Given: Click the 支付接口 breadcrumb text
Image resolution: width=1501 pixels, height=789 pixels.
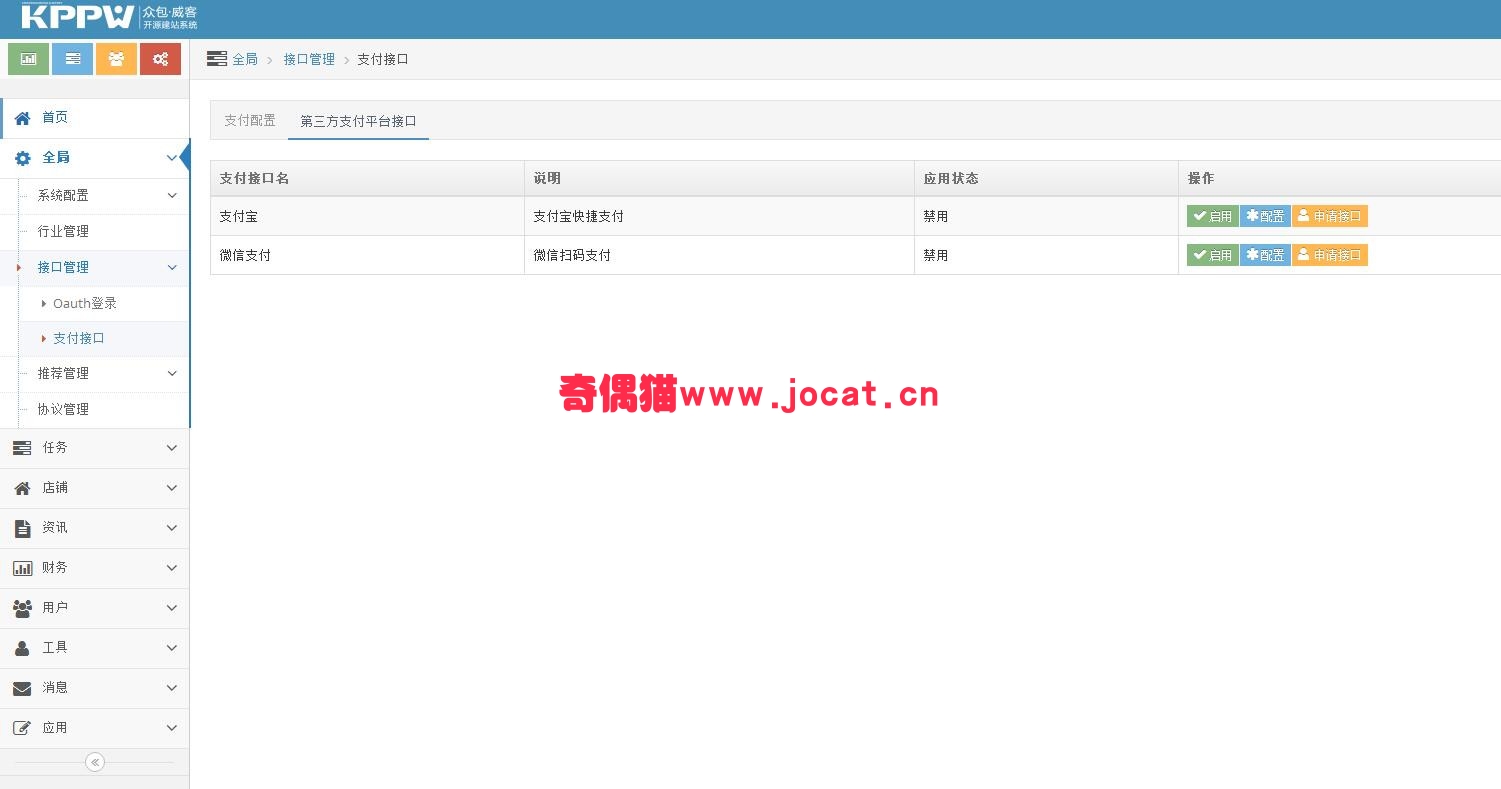Looking at the screenshot, I should (x=383, y=59).
